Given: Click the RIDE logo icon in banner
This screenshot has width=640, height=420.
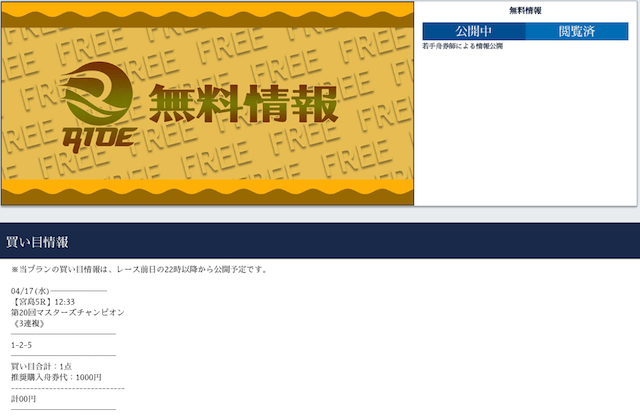Looking at the screenshot, I should (x=93, y=103).
